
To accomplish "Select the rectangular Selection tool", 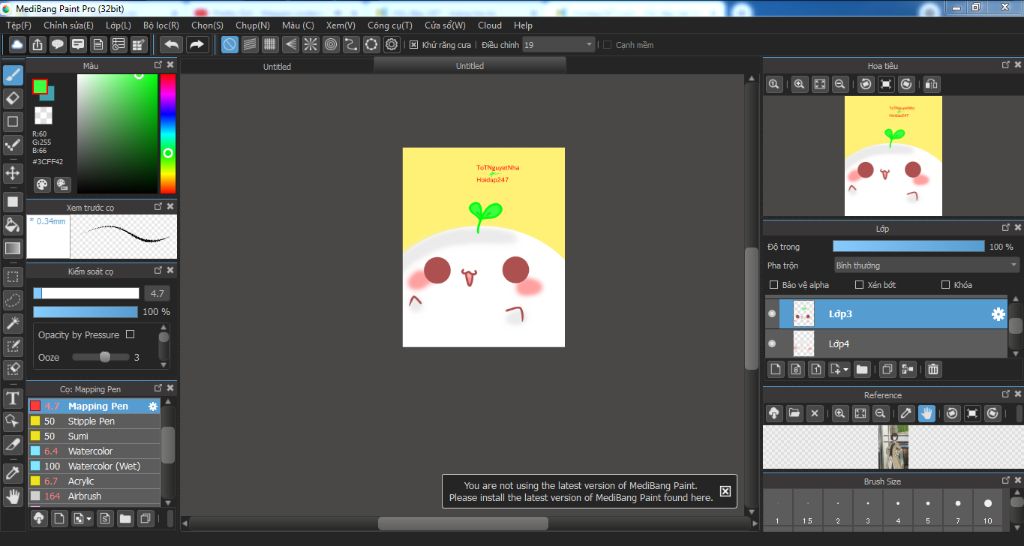I will 12,277.
